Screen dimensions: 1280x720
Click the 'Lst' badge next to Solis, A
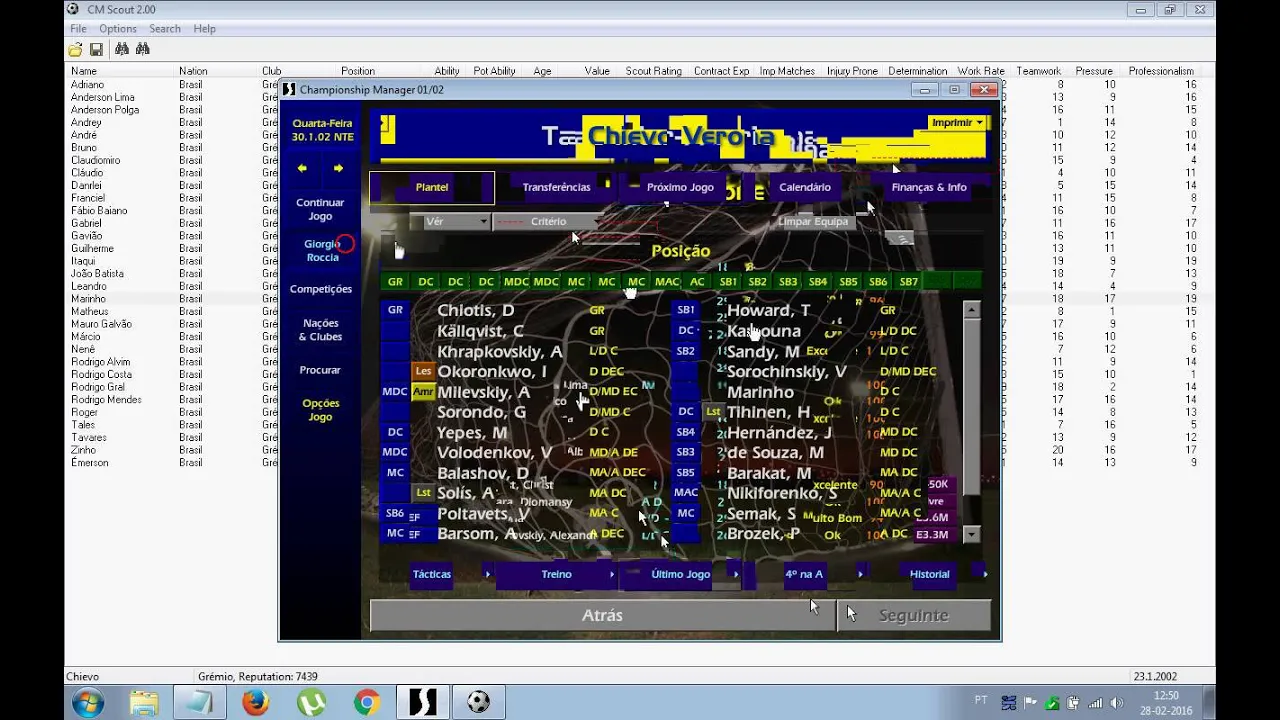point(423,493)
